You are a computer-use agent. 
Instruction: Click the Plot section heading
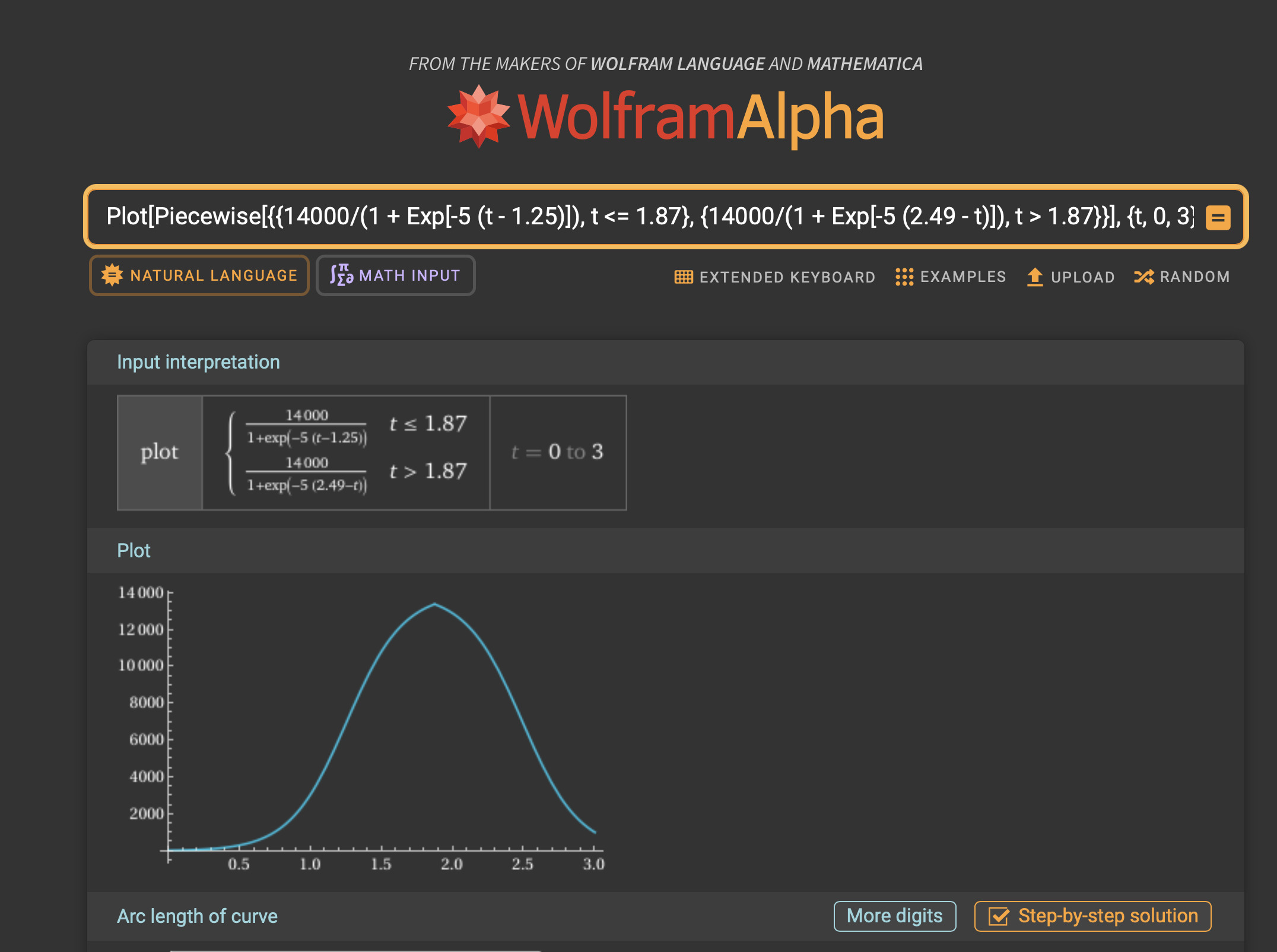coord(134,551)
